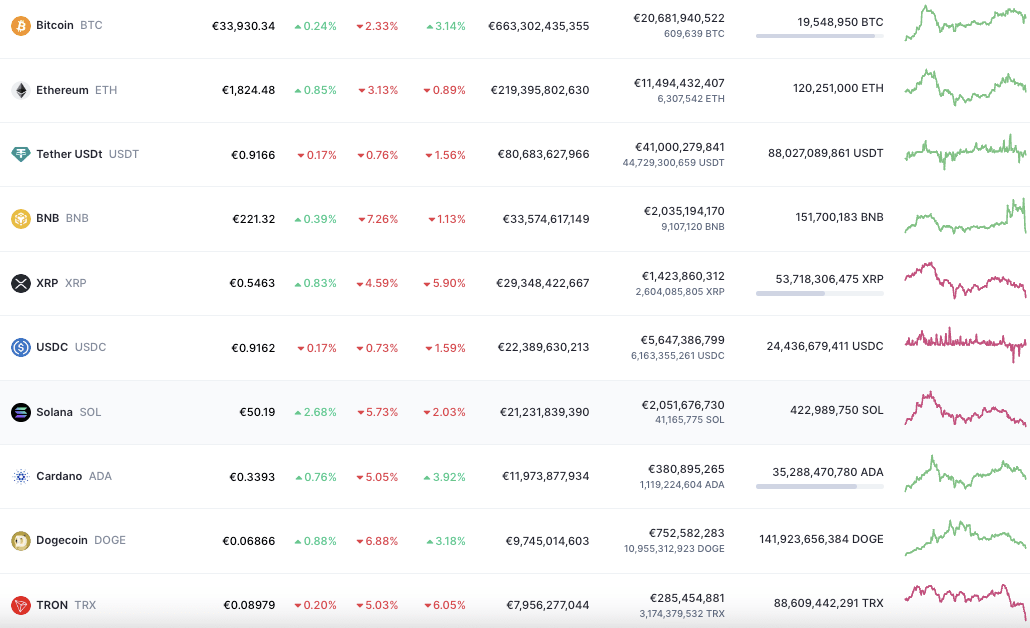
Task: Click TRON 24h volume €285,454,881
Action: point(687,598)
